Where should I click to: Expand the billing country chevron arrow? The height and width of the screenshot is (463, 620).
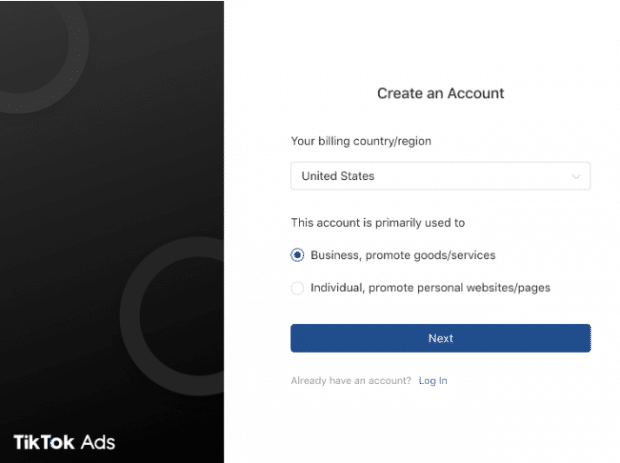pyautogui.click(x=576, y=176)
